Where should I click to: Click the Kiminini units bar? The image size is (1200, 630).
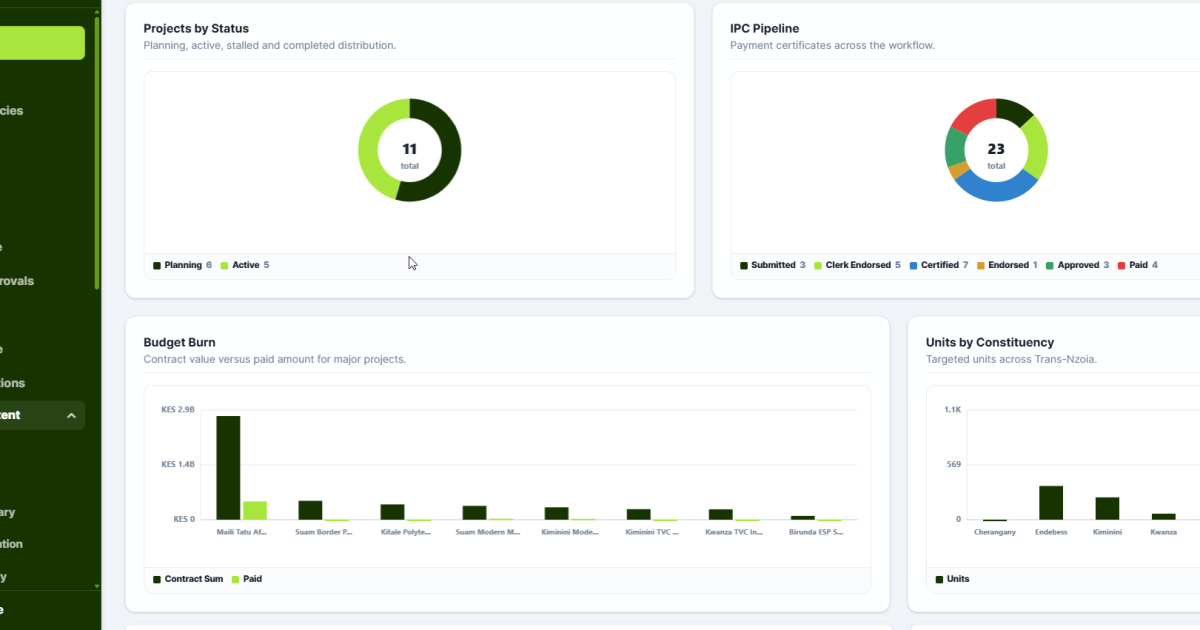(1107, 508)
